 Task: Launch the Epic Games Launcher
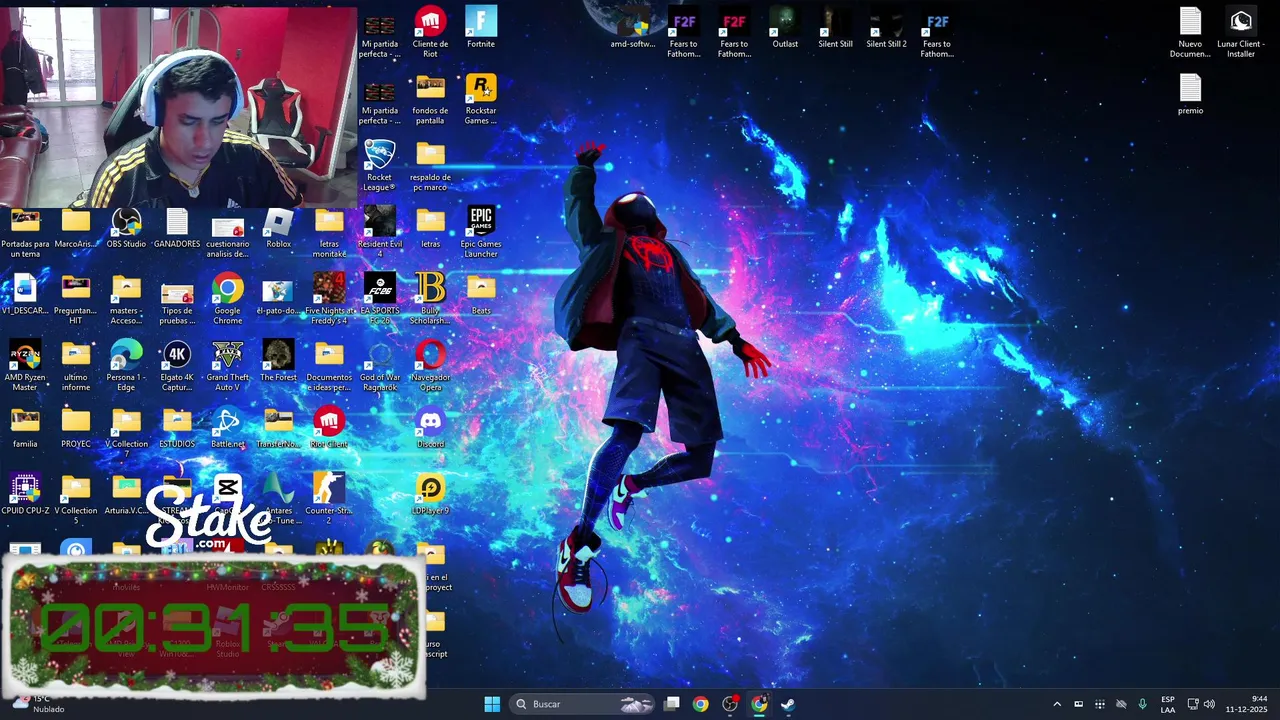tap(481, 232)
